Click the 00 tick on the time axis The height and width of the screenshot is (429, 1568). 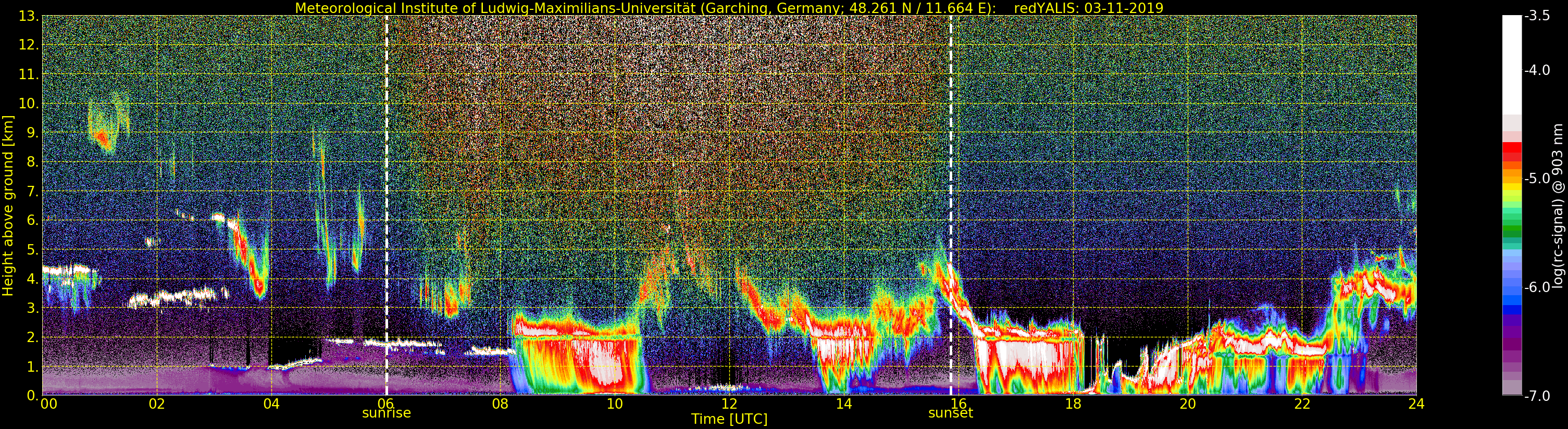pos(47,404)
